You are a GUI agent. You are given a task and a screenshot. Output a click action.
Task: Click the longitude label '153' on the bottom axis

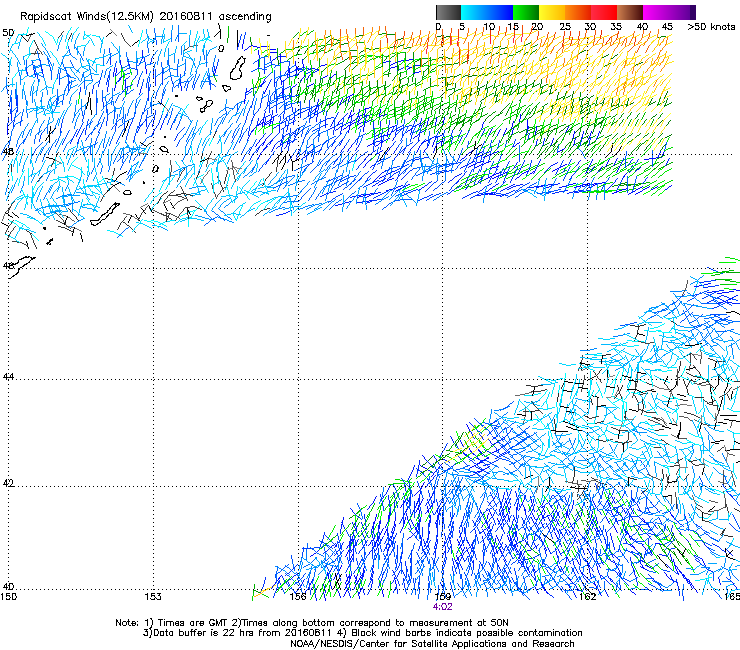click(153, 597)
